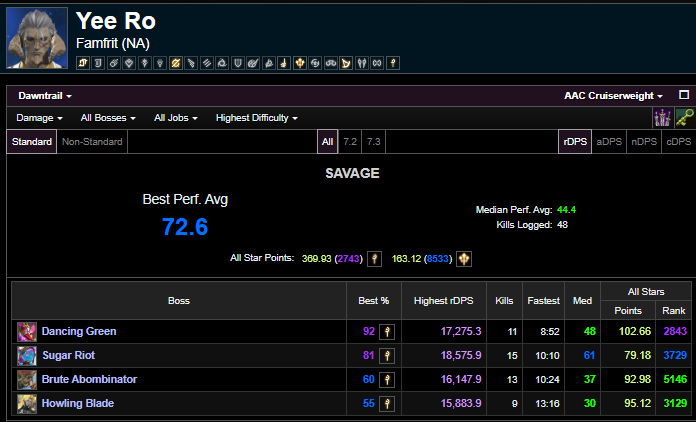Click the party figures icon near Highest Difficulty
The height and width of the screenshot is (422, 696).
662,118
